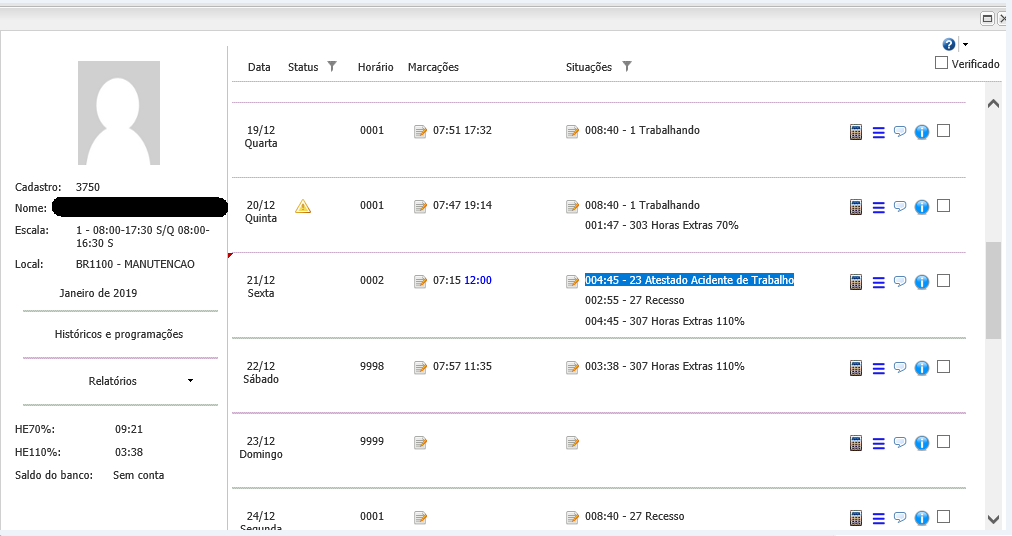Tick the Verificado checkbox

tap(942, 63)
